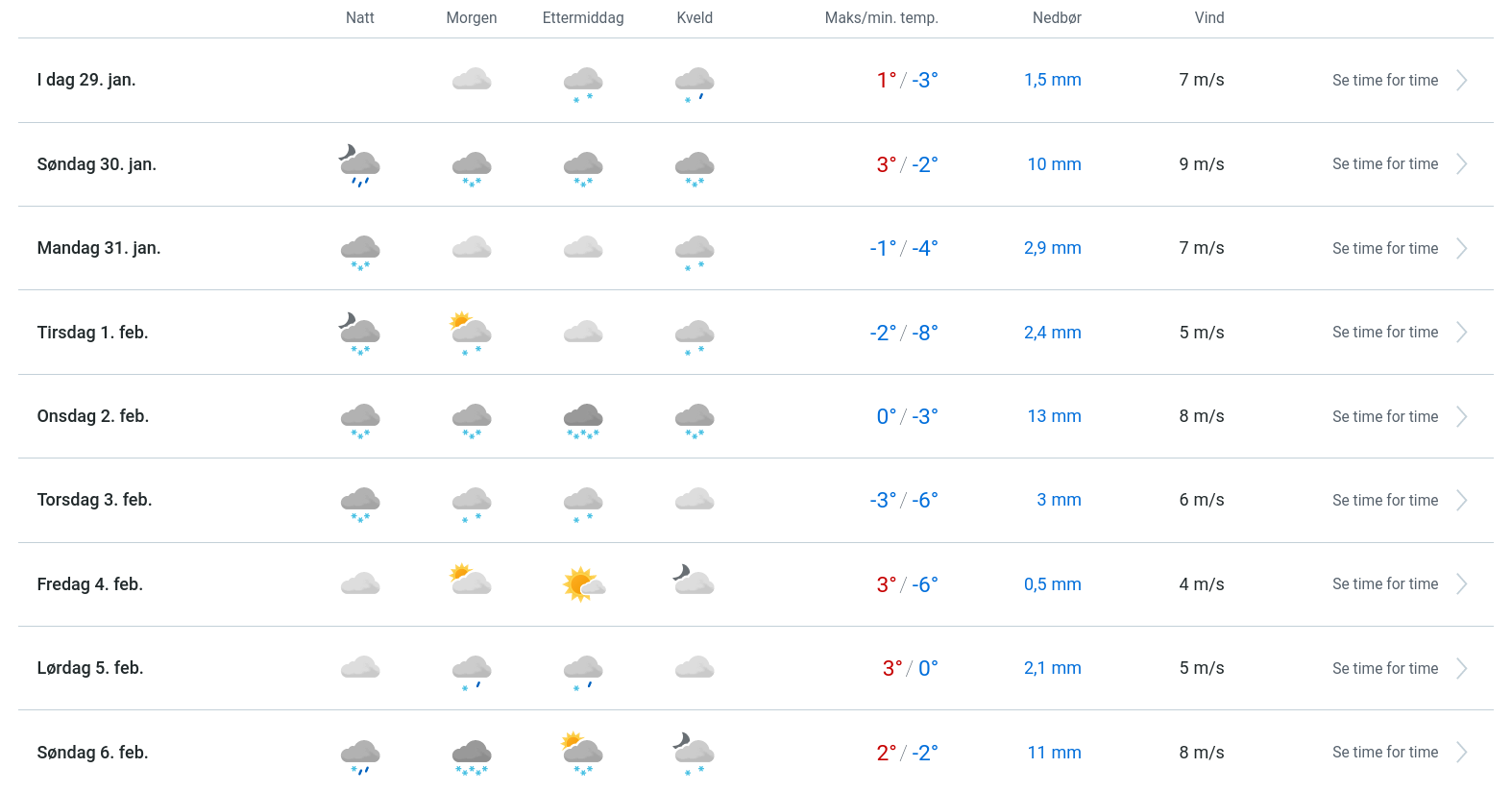Viewport: 1512px width, 793px height.
Task: Open 'Se time for time' for Fredag 4. feb.
Action: [x=1384, y=583]
